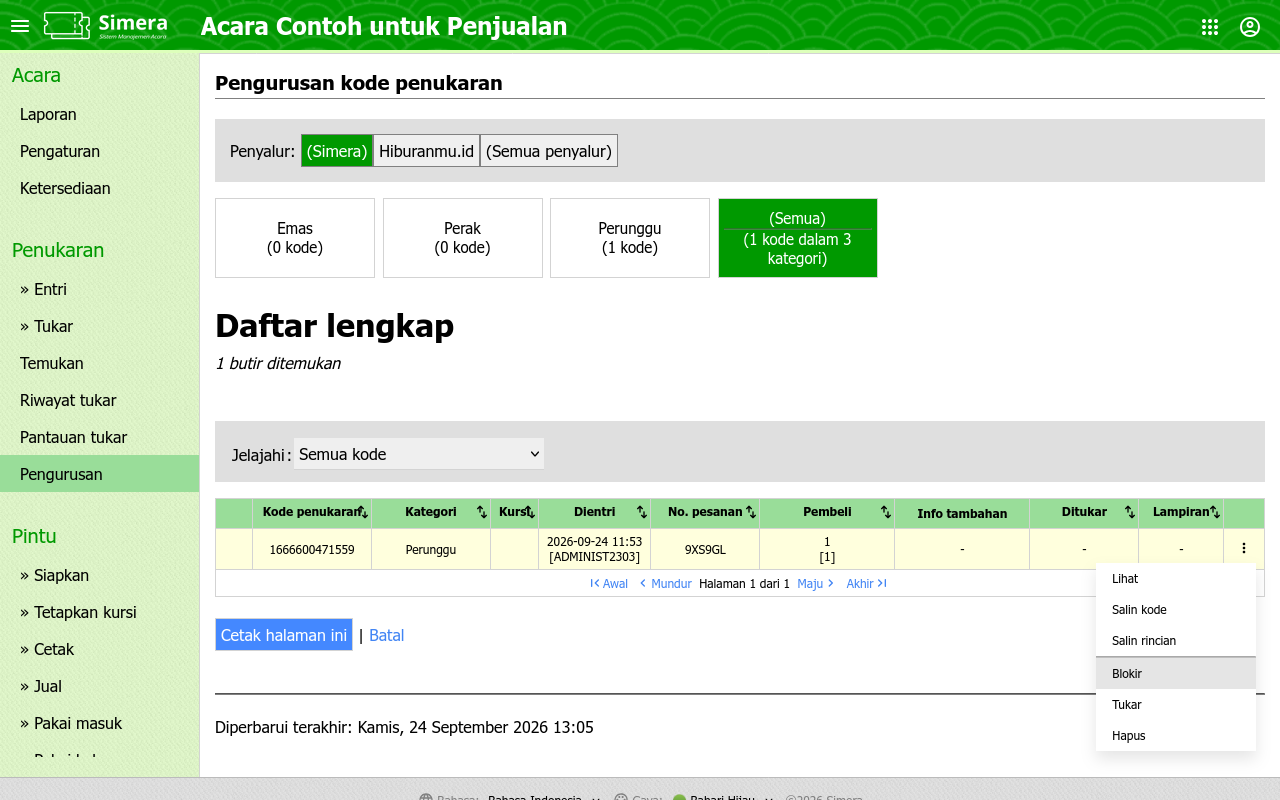Go to Awal first page link
Image resolution: width=1280 pixels, height=800 pixels.
click(x=609, y=584)
